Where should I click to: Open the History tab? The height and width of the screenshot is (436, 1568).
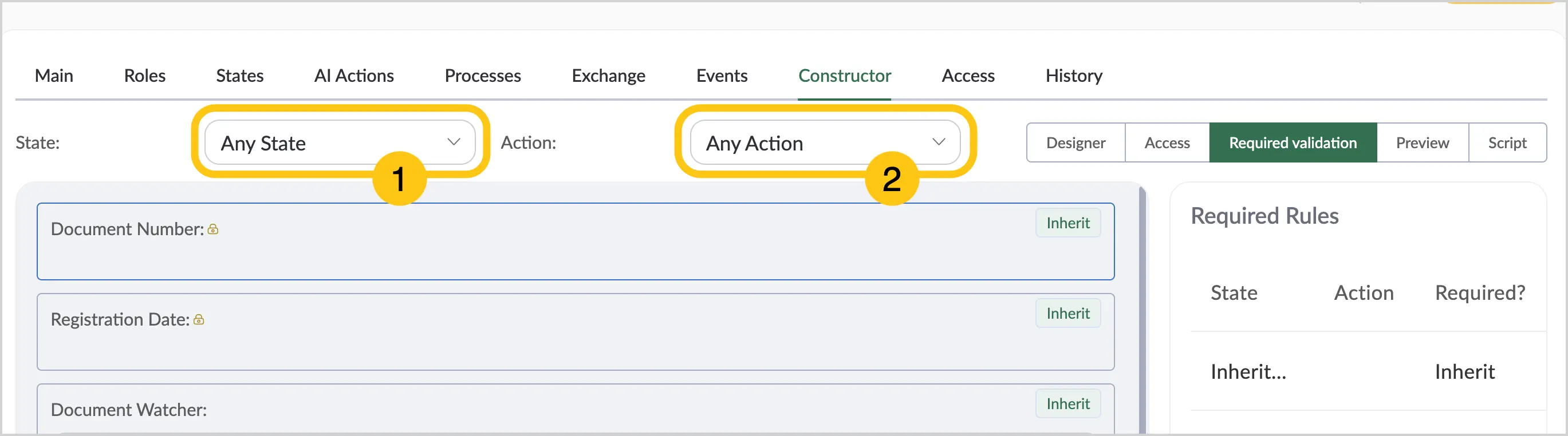click(x=1074, y=76)
